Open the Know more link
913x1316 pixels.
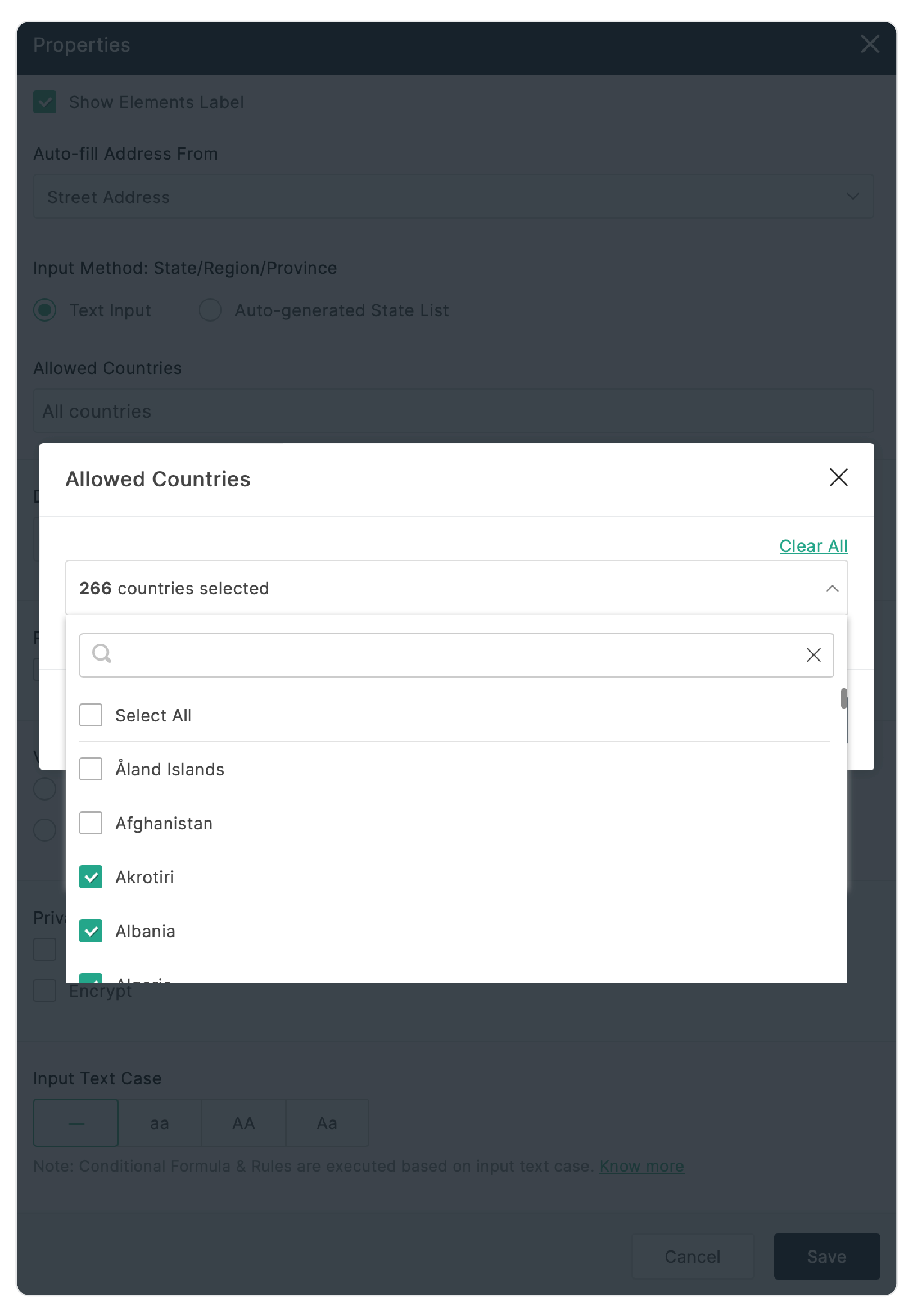coord(641,1165)
